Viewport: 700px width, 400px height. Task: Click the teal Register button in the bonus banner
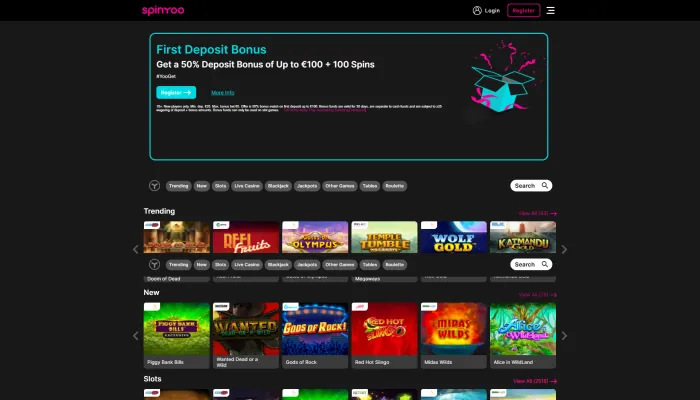pos(176,92)
